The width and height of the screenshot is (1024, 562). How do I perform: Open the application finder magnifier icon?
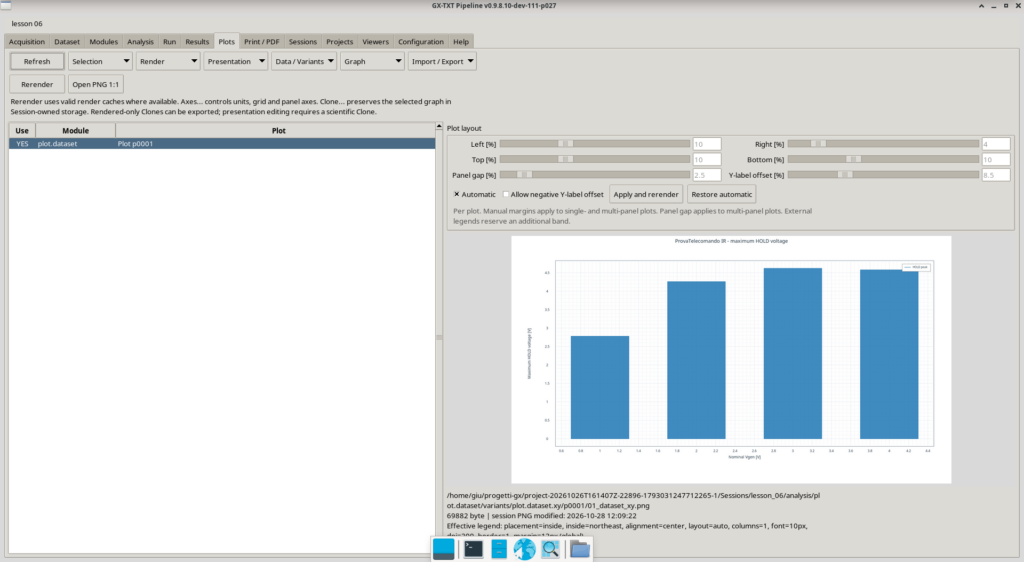[x=551, y=550]
